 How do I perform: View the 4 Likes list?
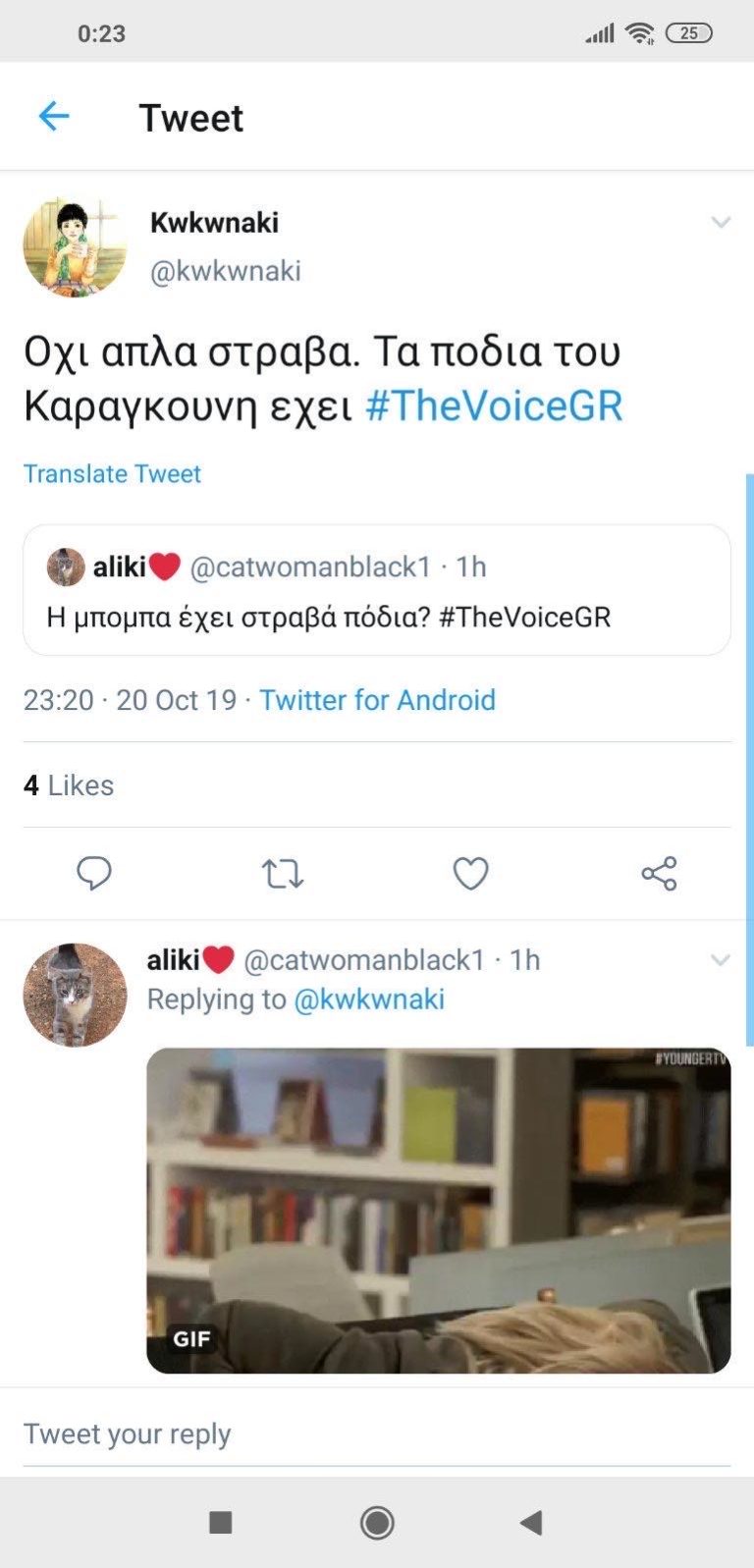click(69, 785)
